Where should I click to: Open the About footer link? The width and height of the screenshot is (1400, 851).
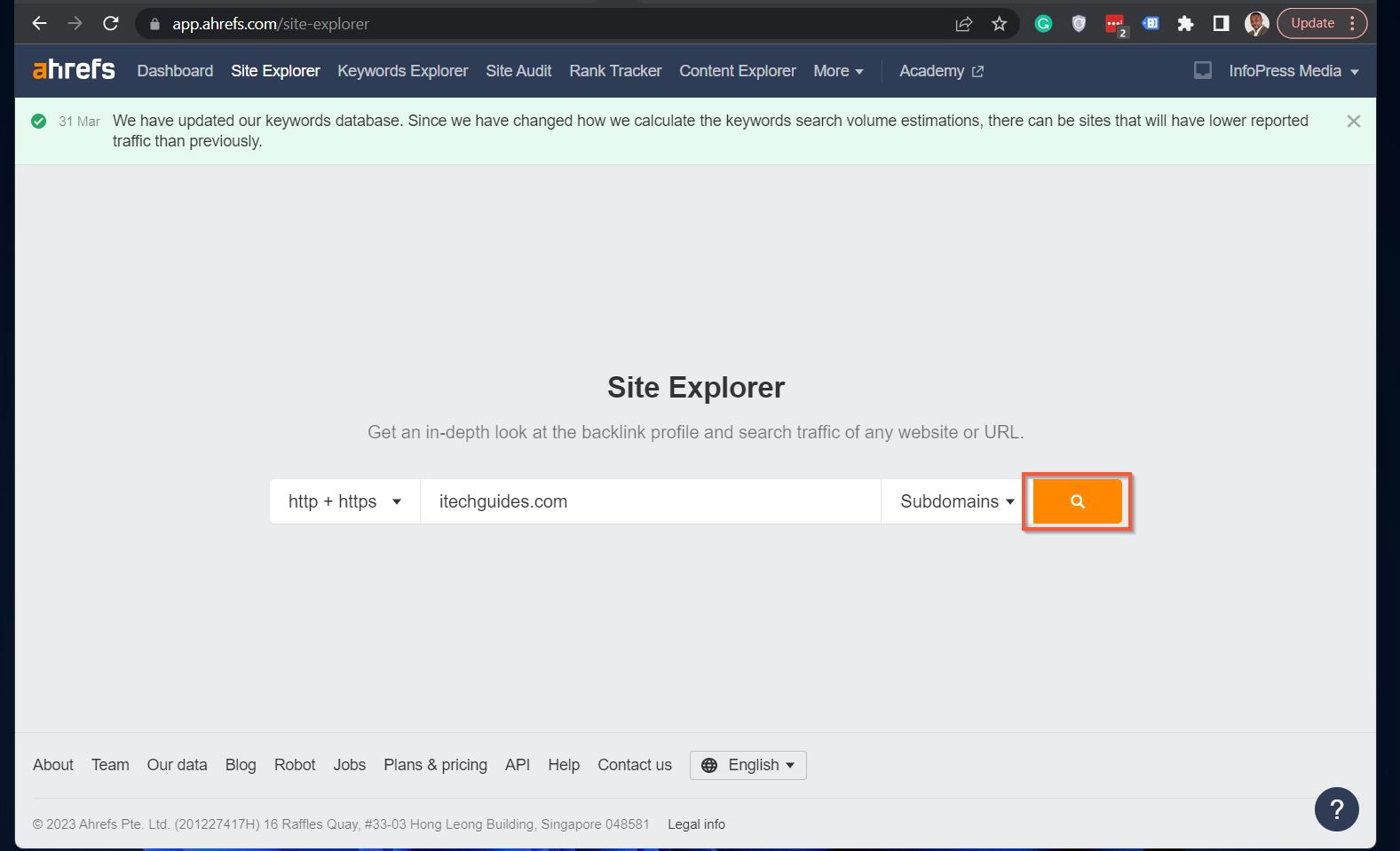coord(53,765)
